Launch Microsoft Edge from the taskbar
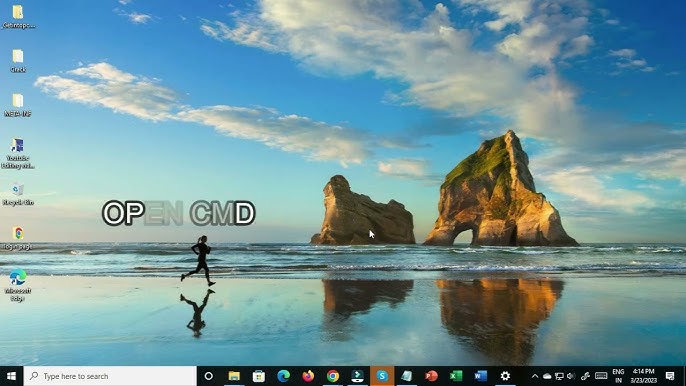The height and width of the screenshot is (386, 686). pos(284,376)
